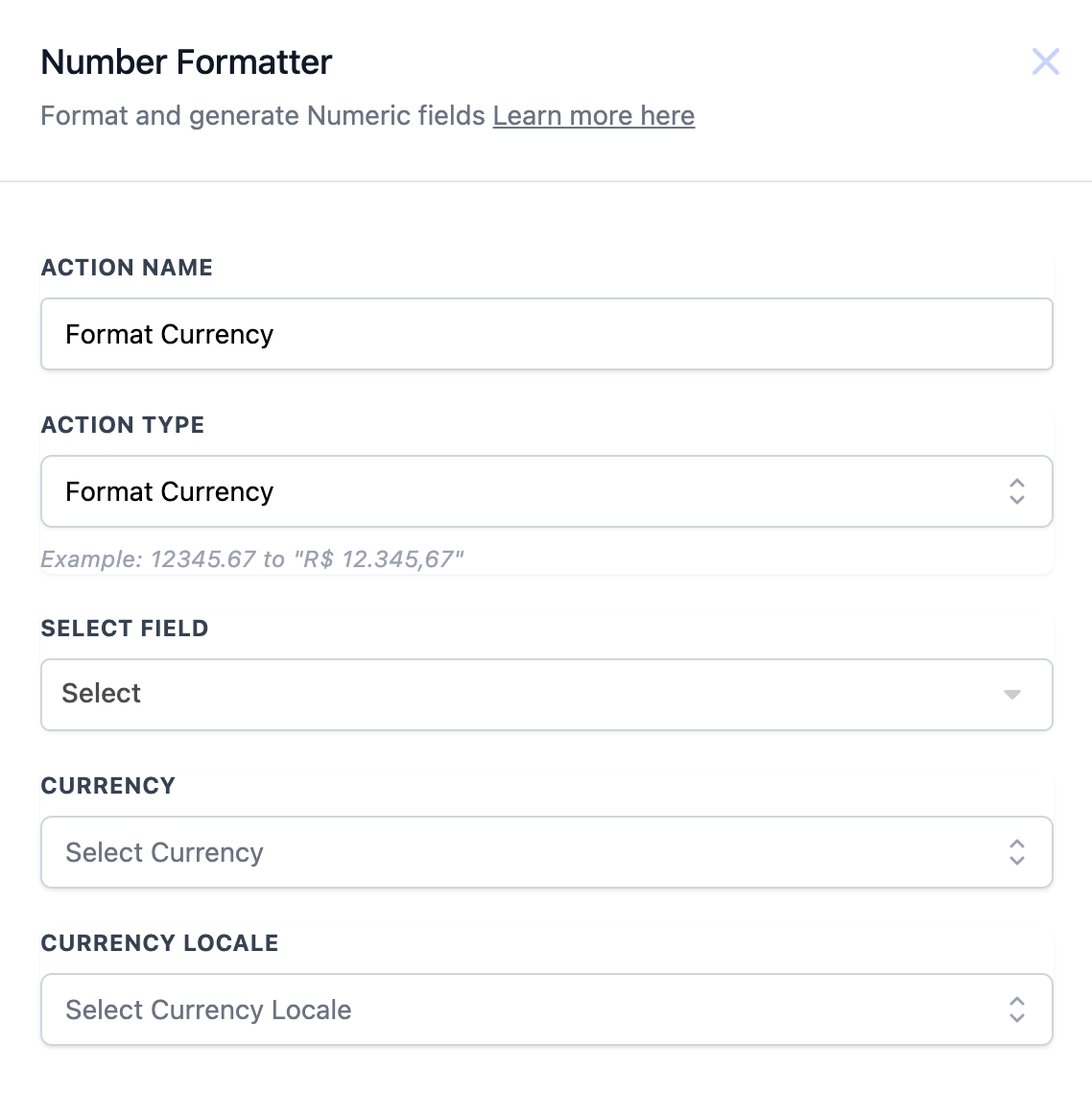Viewport: 1092px width, 1117px height.
Task: Click the 'Format and generate Numeric fields' description
Action: (x=263, y=116)
